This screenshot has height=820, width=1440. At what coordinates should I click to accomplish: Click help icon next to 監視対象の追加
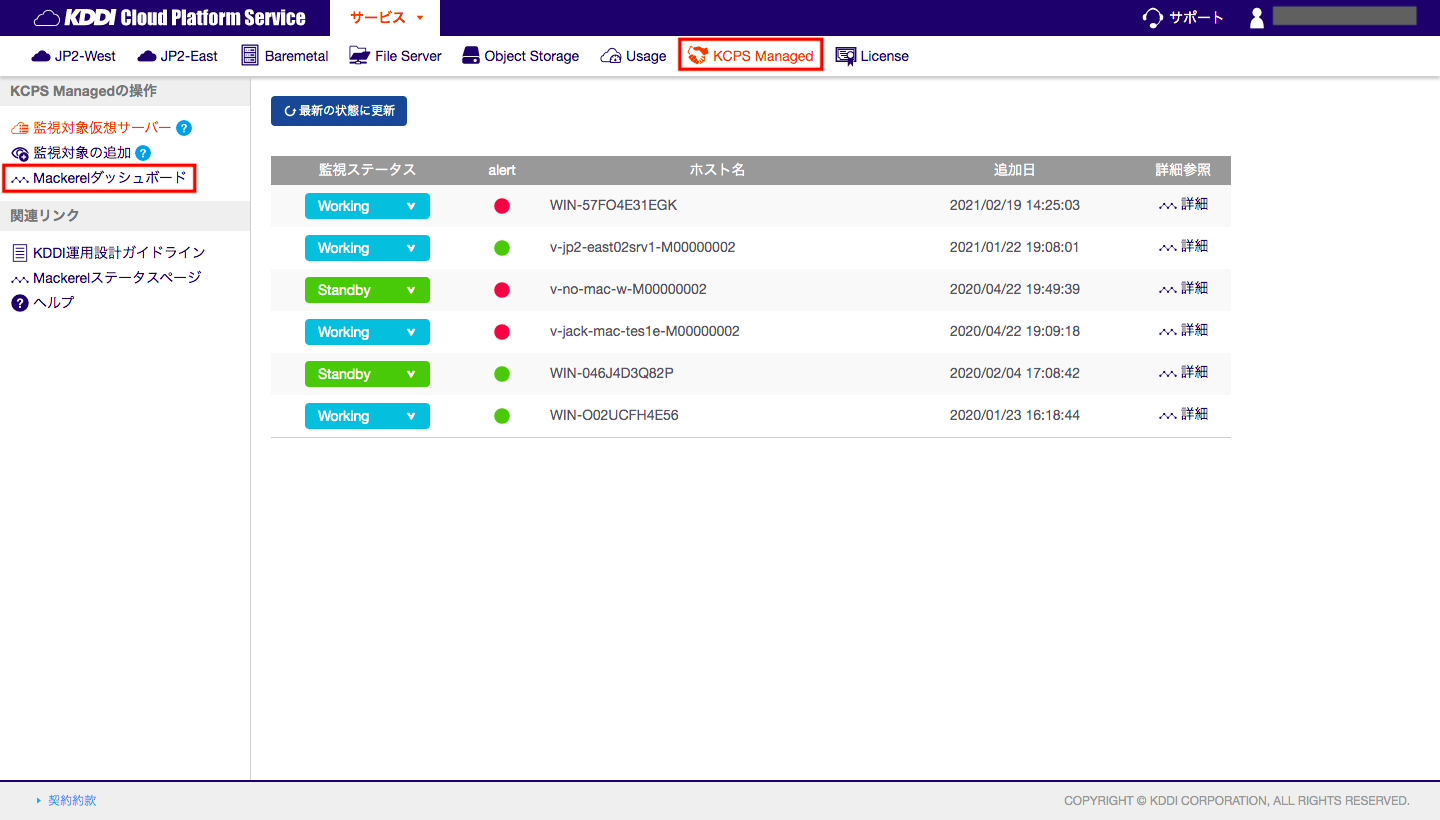tap(143, 153)
